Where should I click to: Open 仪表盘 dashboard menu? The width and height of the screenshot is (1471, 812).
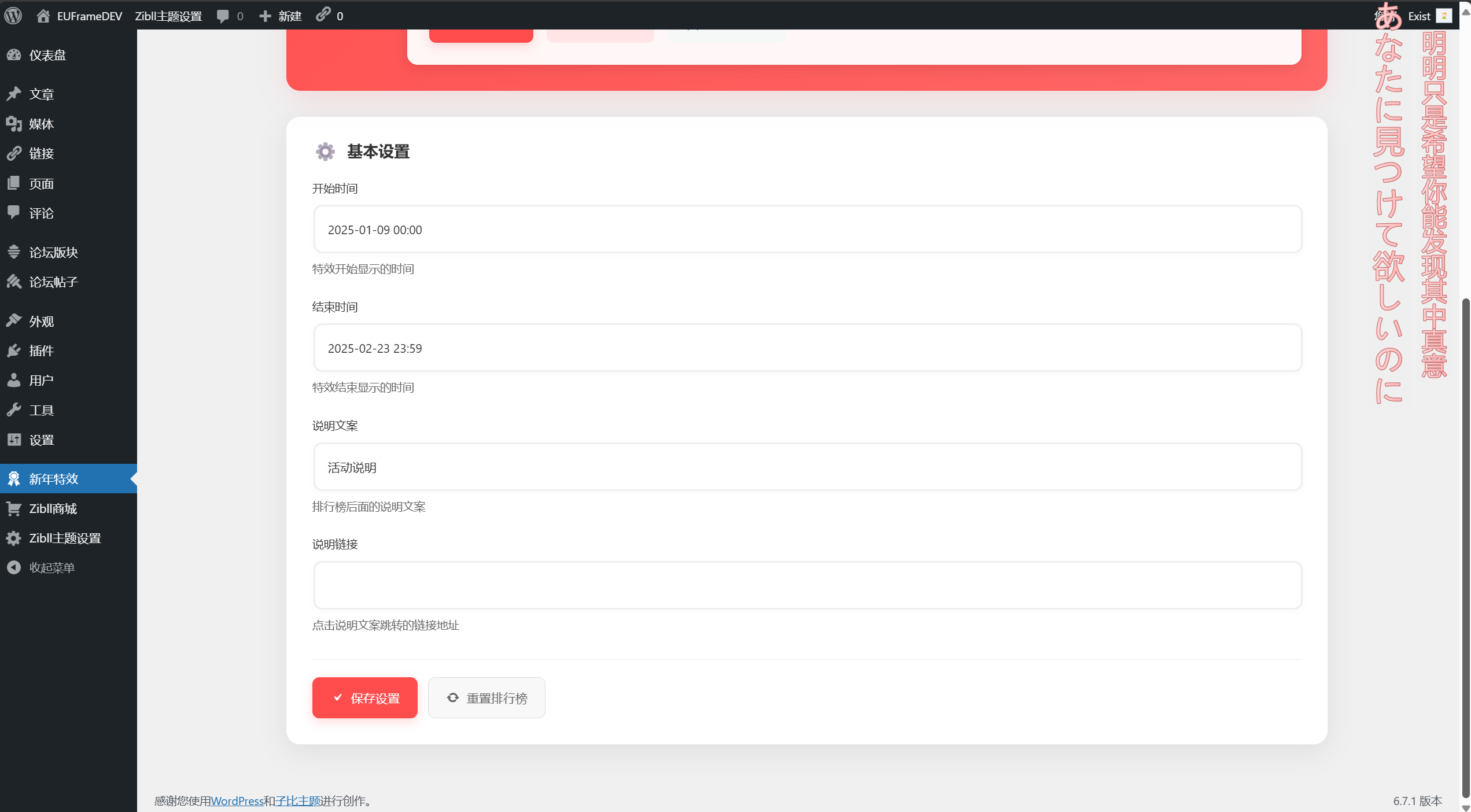point(47,55)
